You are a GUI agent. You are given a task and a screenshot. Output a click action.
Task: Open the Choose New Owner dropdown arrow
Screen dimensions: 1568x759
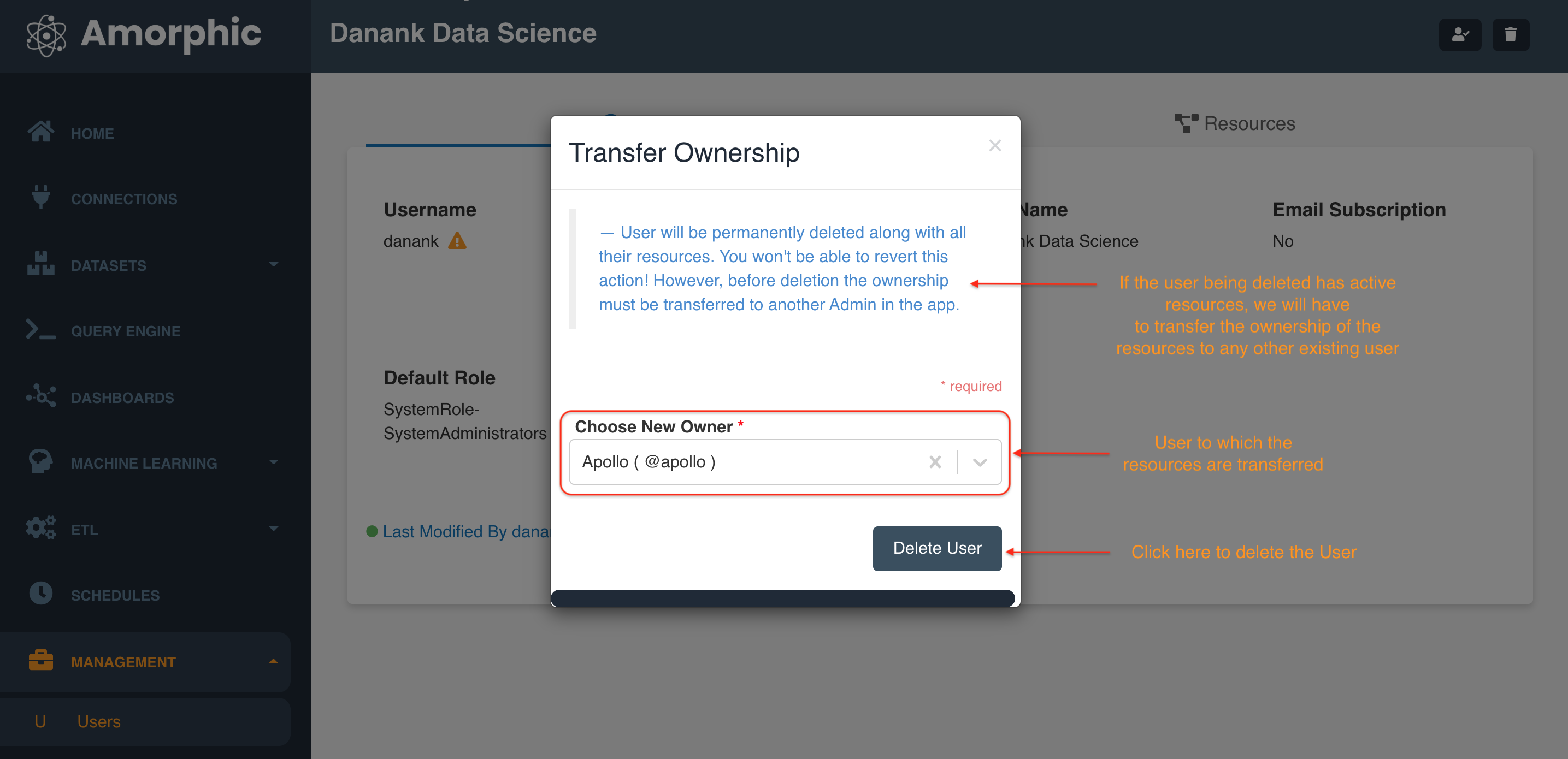pos(980,462)
